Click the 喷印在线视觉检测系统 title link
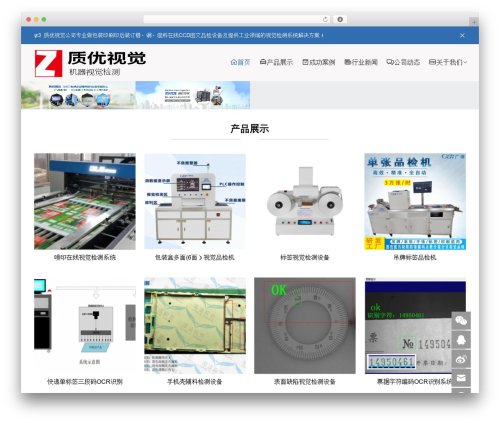 [85, 257]
